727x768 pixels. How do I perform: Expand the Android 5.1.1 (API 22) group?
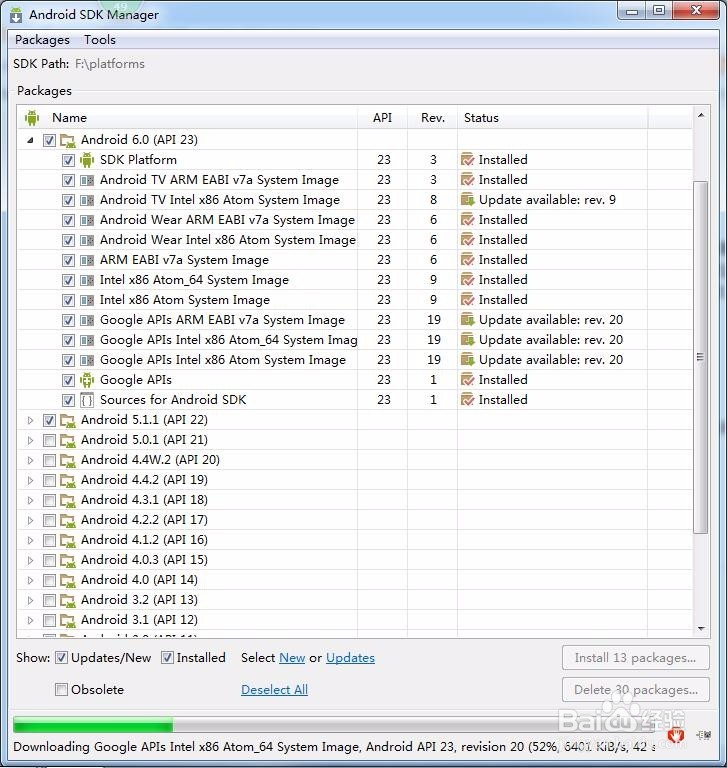(30, 420)
